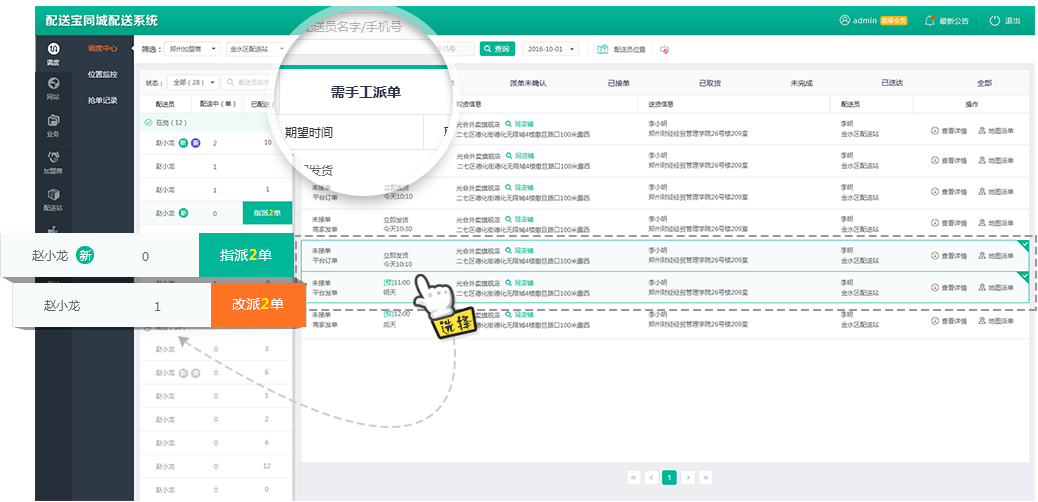
Task: Click the admin user account icon
Action: click(x=845, y=20)
